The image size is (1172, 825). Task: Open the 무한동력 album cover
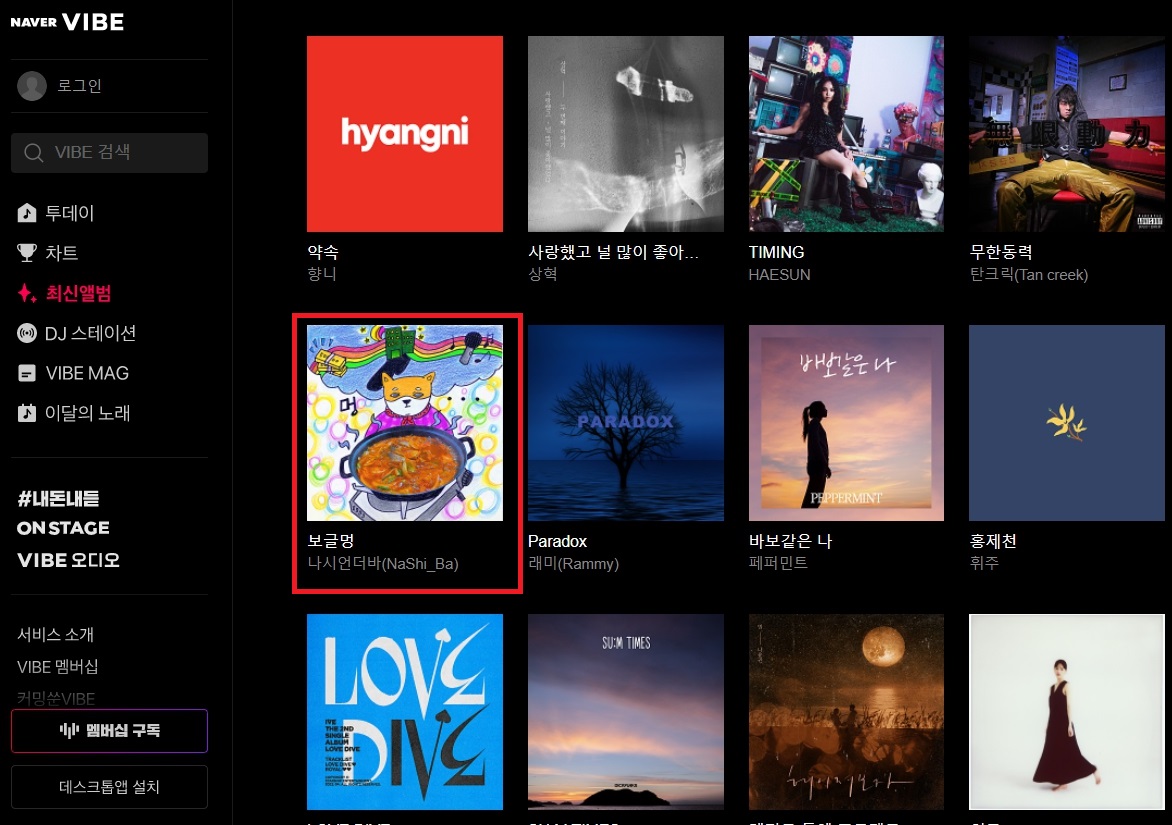tap(1067, 134)
